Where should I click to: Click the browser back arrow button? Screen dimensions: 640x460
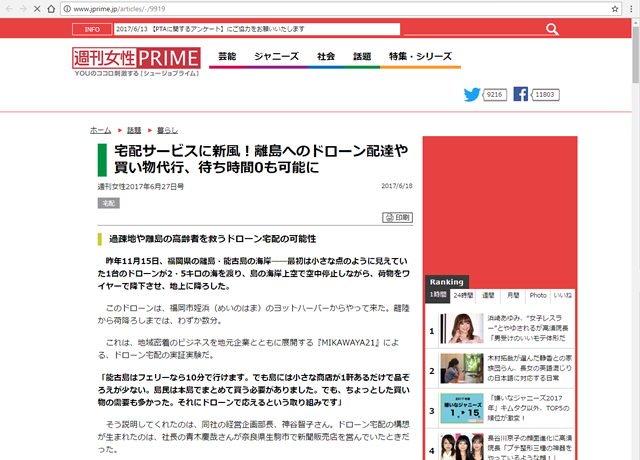(12, 8)
